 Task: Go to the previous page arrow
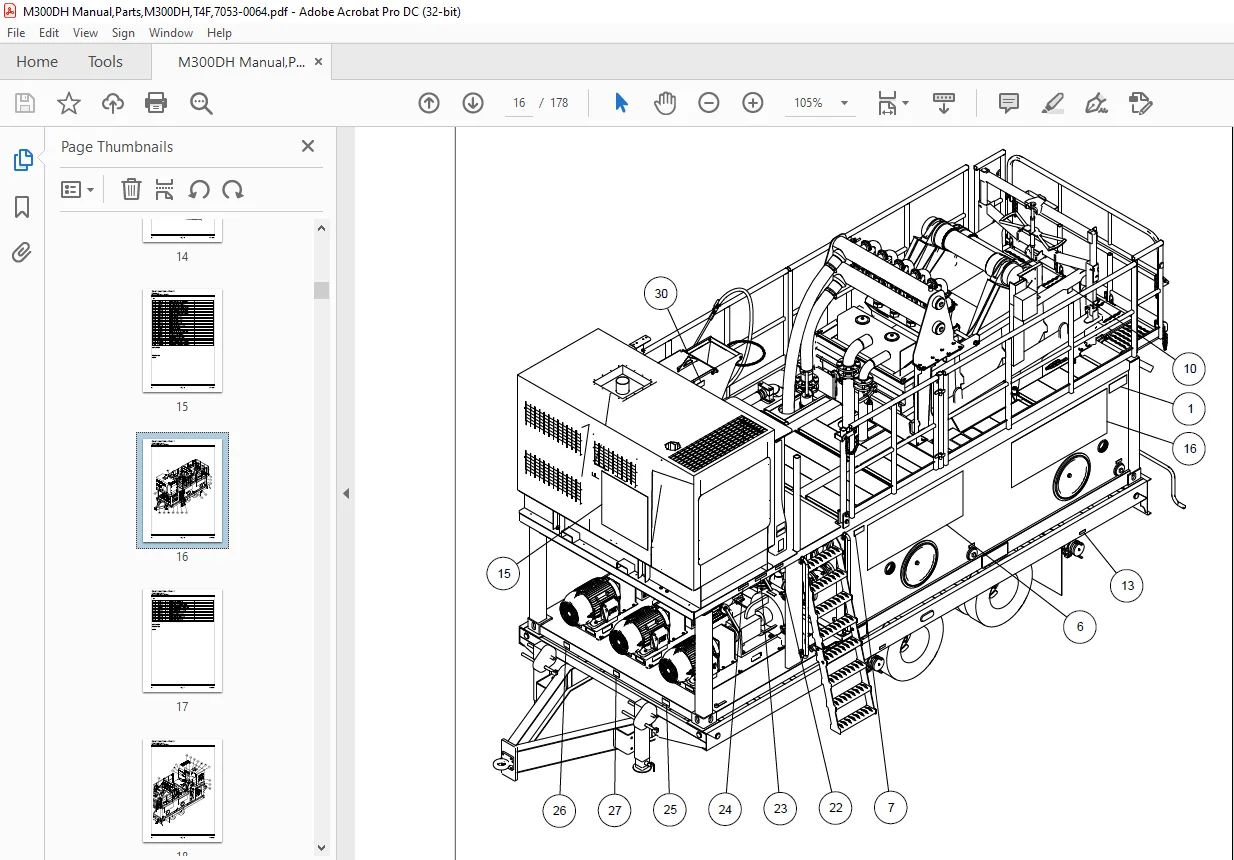[429, 103]
